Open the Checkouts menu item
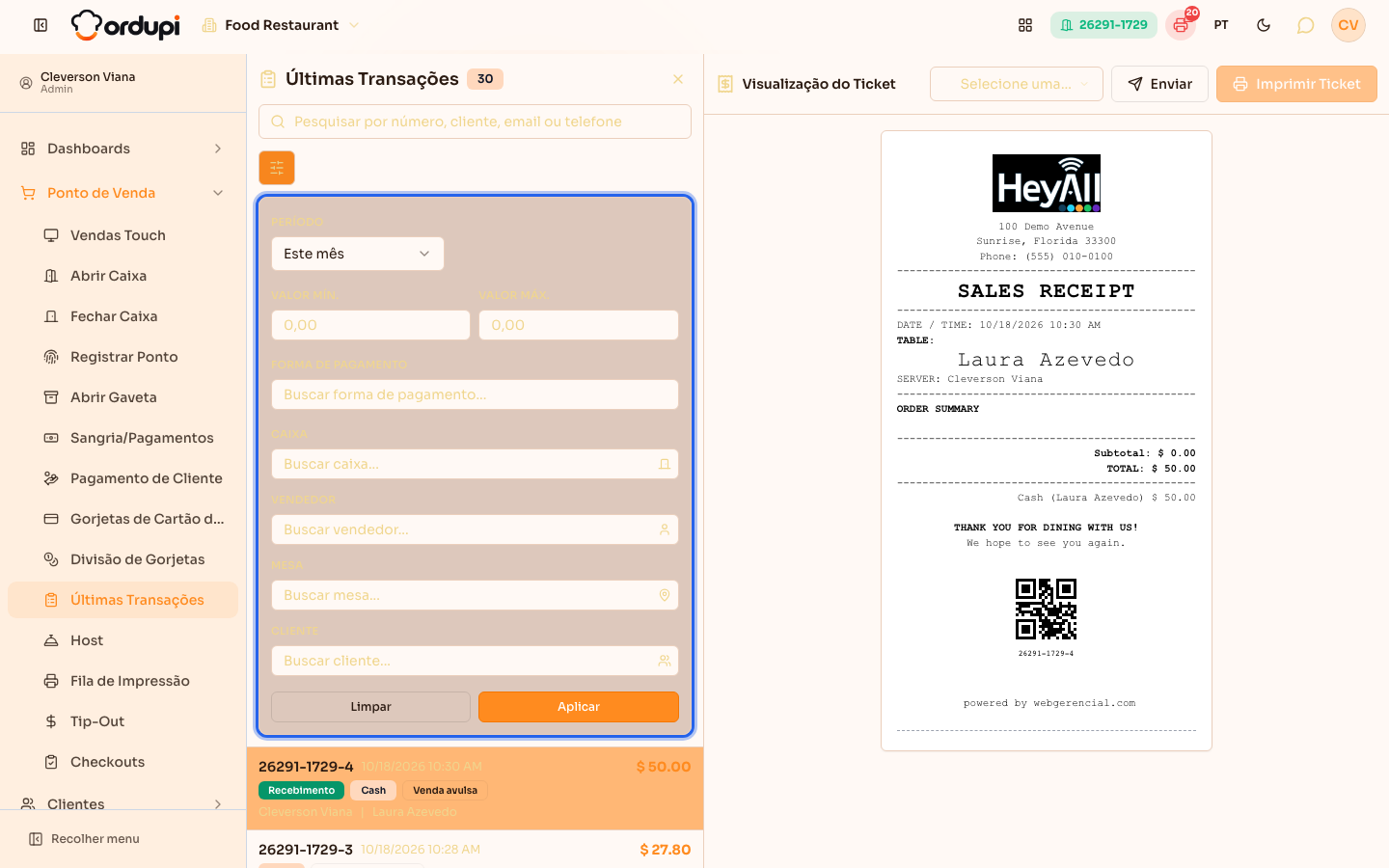The image size is (1389, 868). (x=123, y=762)
